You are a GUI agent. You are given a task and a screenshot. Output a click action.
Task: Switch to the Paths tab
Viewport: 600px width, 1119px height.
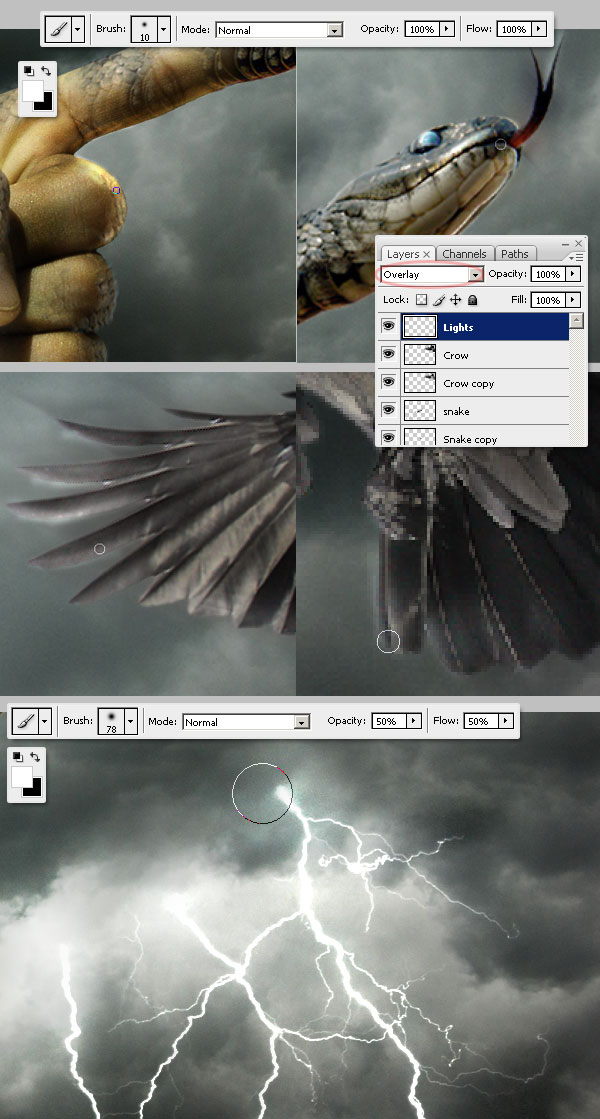pos(514,254)
